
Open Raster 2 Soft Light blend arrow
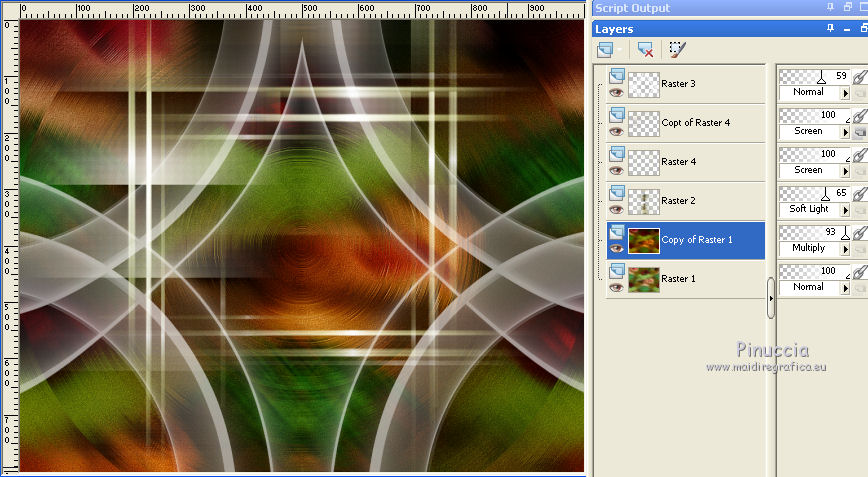click(845, 210)
